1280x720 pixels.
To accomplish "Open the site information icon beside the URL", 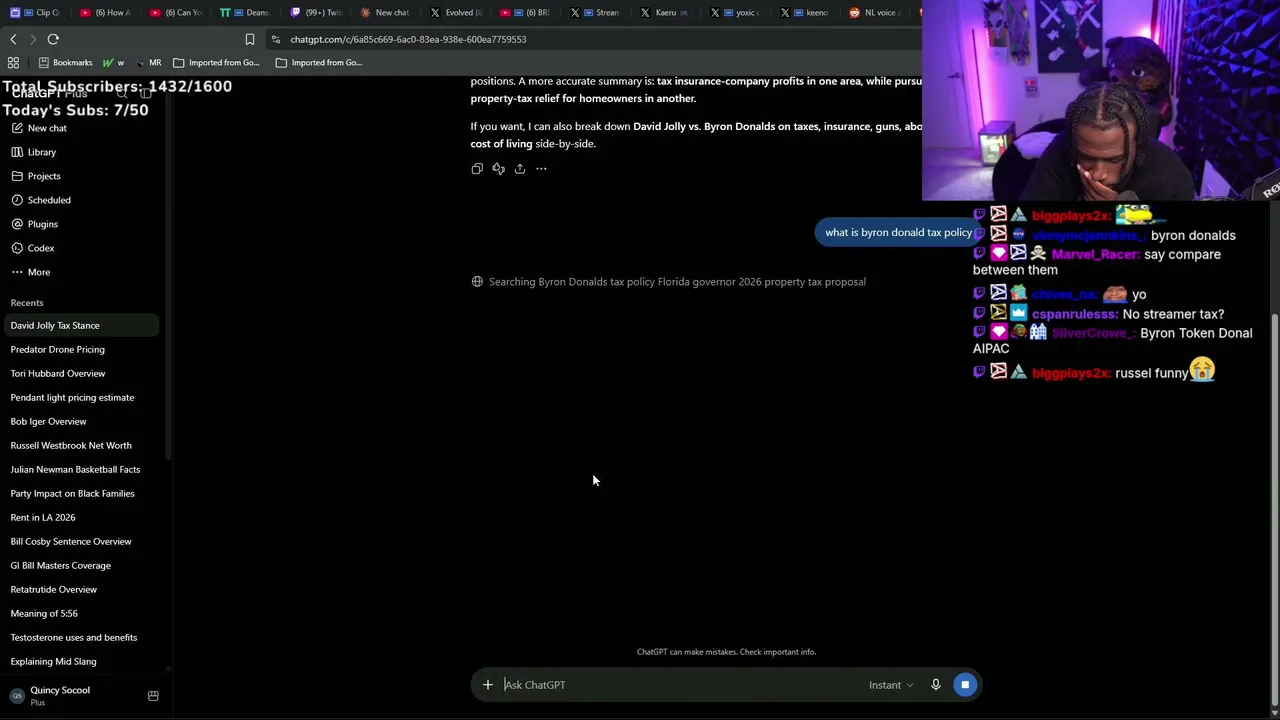I will (x=276, y=39).
